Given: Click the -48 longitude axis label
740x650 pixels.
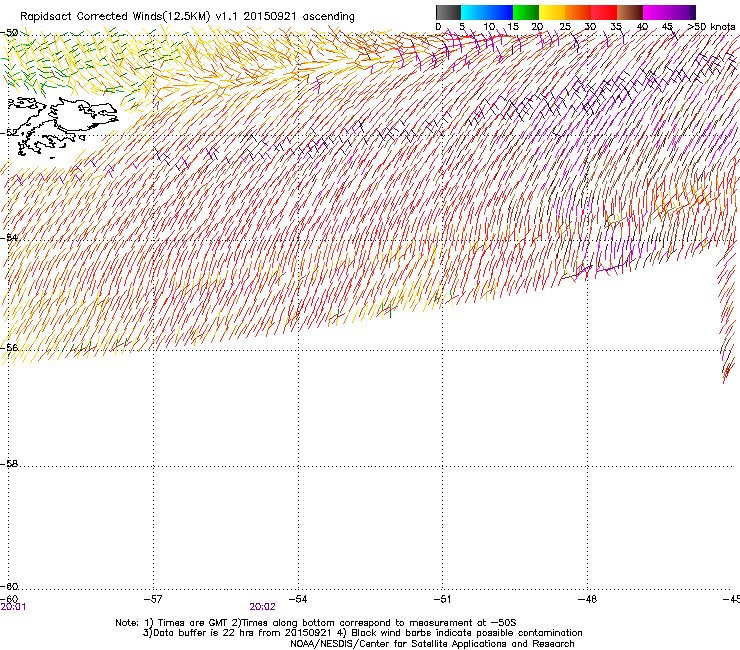Looking at the screenshot, I should tap(587, 599).
